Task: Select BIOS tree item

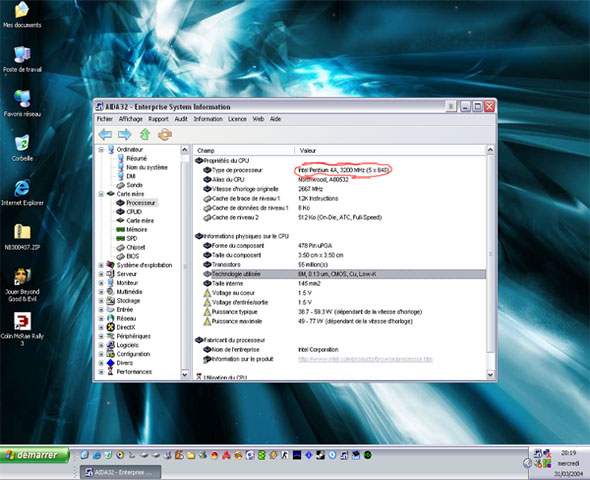Action: (132, 256)
